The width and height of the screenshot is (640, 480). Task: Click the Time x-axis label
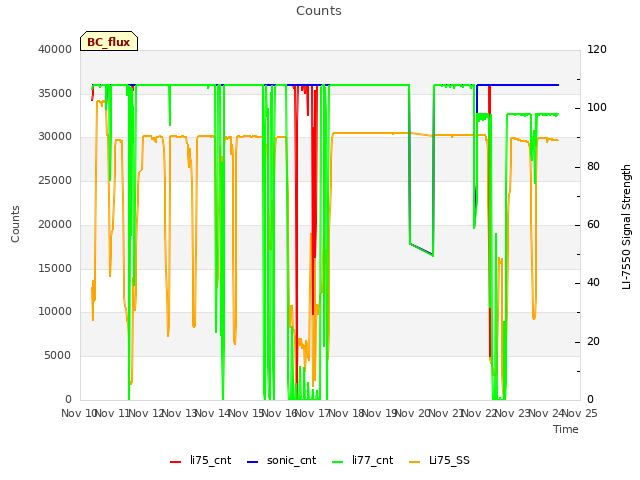(x=566, y=429)
